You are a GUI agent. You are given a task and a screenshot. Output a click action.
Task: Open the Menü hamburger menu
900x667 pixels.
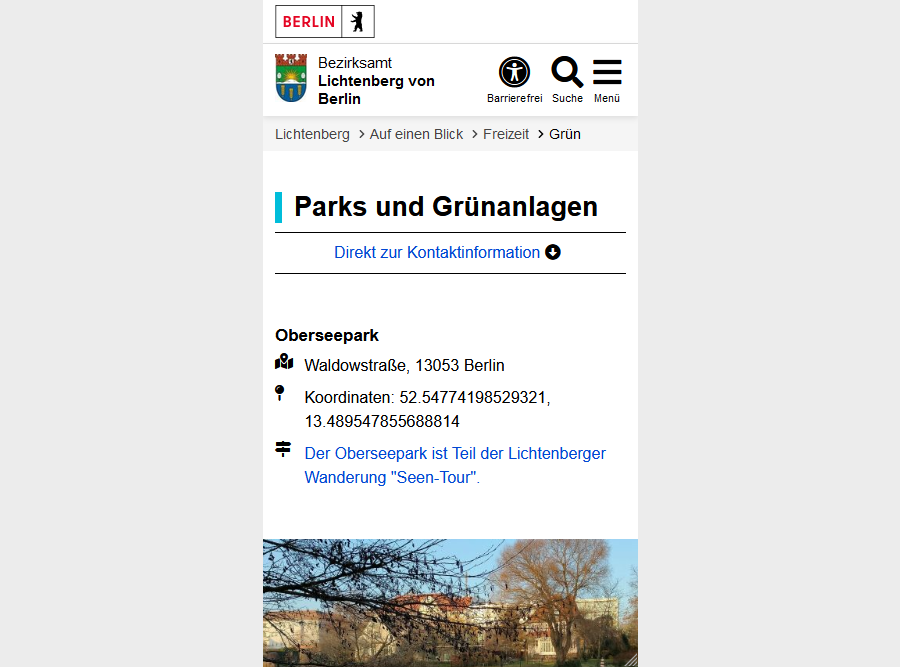click(607, 78)
